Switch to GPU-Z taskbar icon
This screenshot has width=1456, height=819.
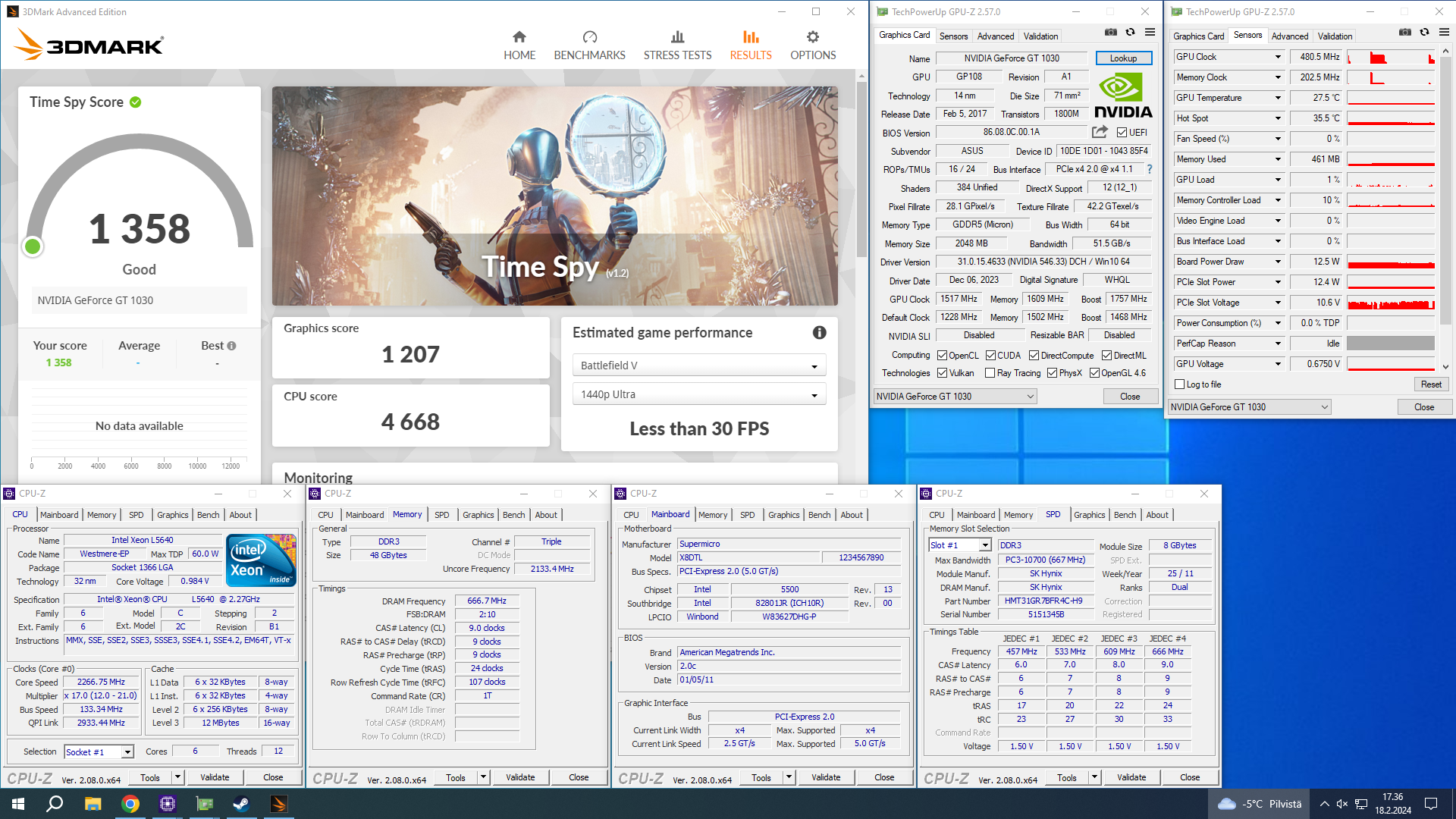(x=204, y=804)
